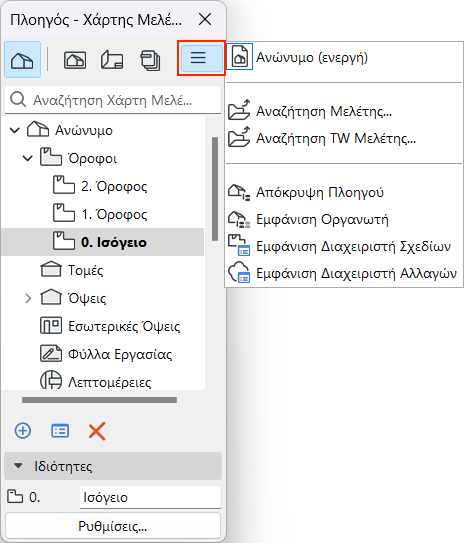The image size is (465, 543).
Task: Click the Αναζήτηση Μελέτης folder icon
Action: pyautogui.click(x=239, y=110)
